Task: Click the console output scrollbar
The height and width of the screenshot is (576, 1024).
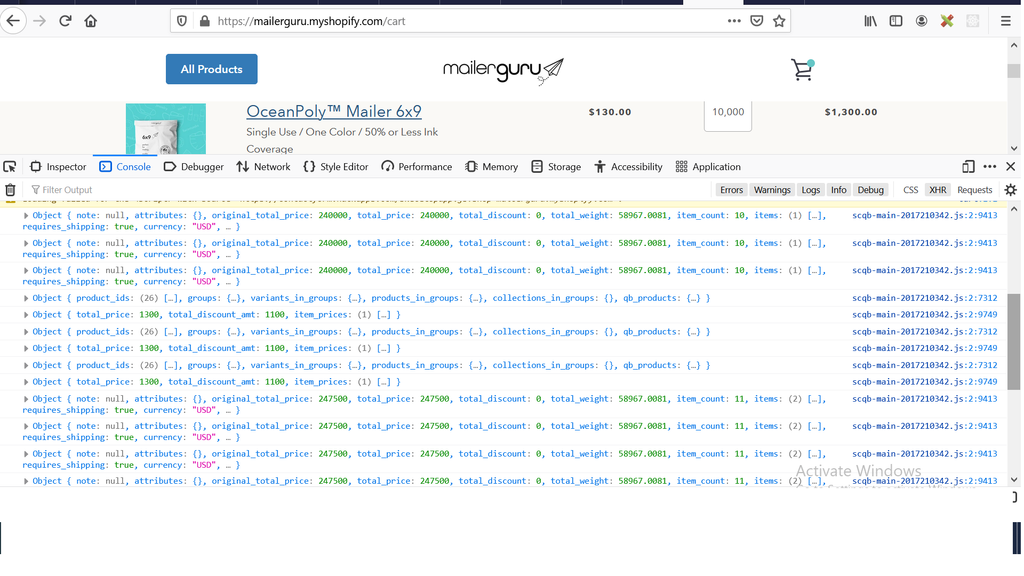Action: point(1014,341)
